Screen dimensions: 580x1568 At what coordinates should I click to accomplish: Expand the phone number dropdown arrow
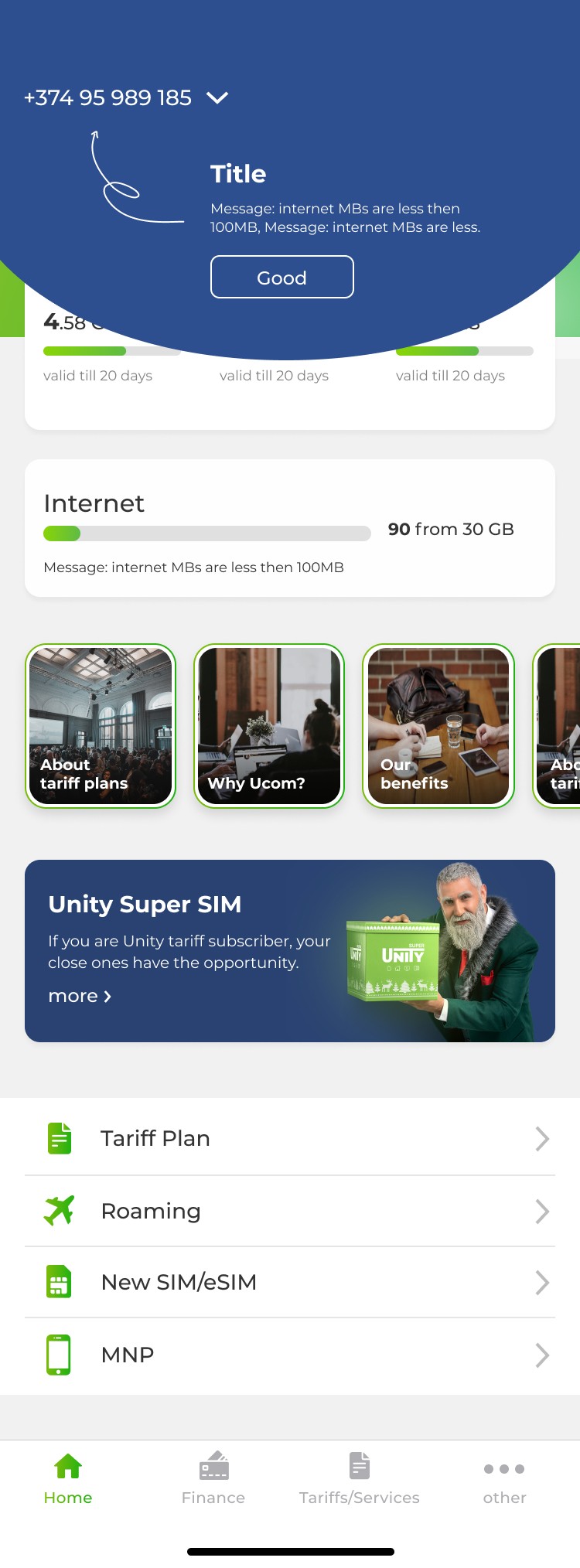[217, 97]
